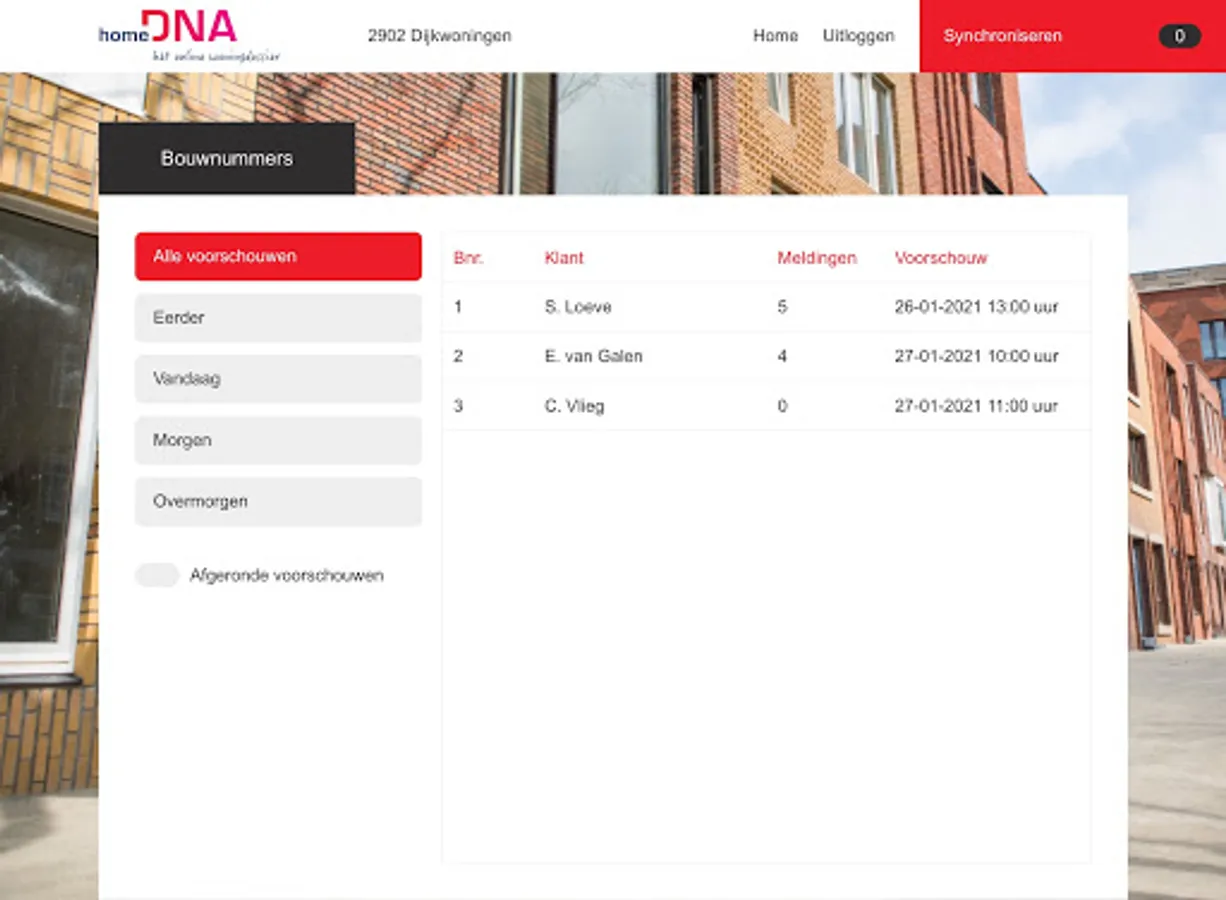The width and height of the screenshot is (1226, 900).
Task: Click the synchronization counter badge
Action: 1179,36
